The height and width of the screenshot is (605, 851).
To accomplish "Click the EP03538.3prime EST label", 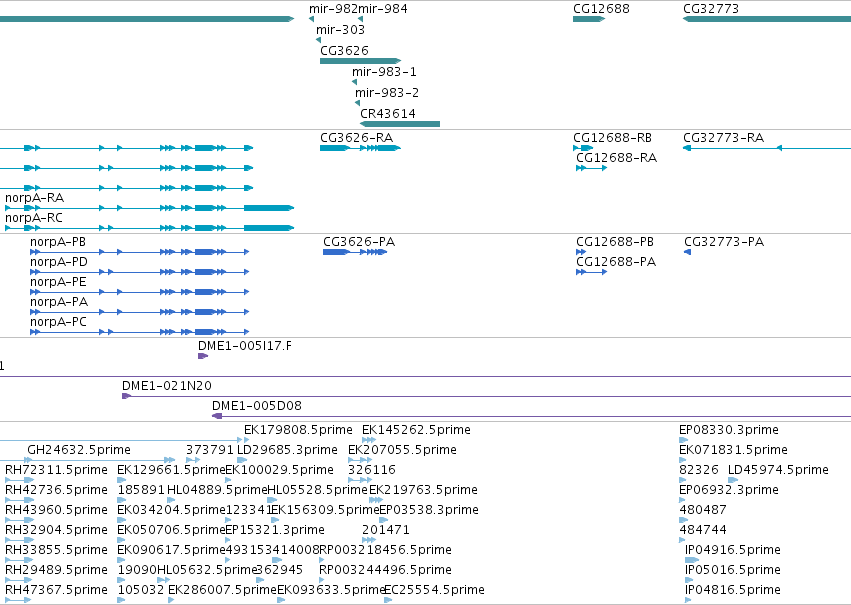I will pos(429,511).
